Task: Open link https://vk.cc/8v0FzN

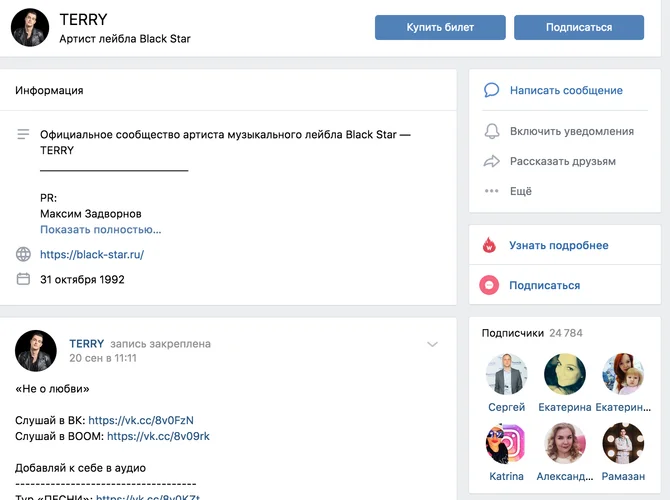Action: point(141,420)
